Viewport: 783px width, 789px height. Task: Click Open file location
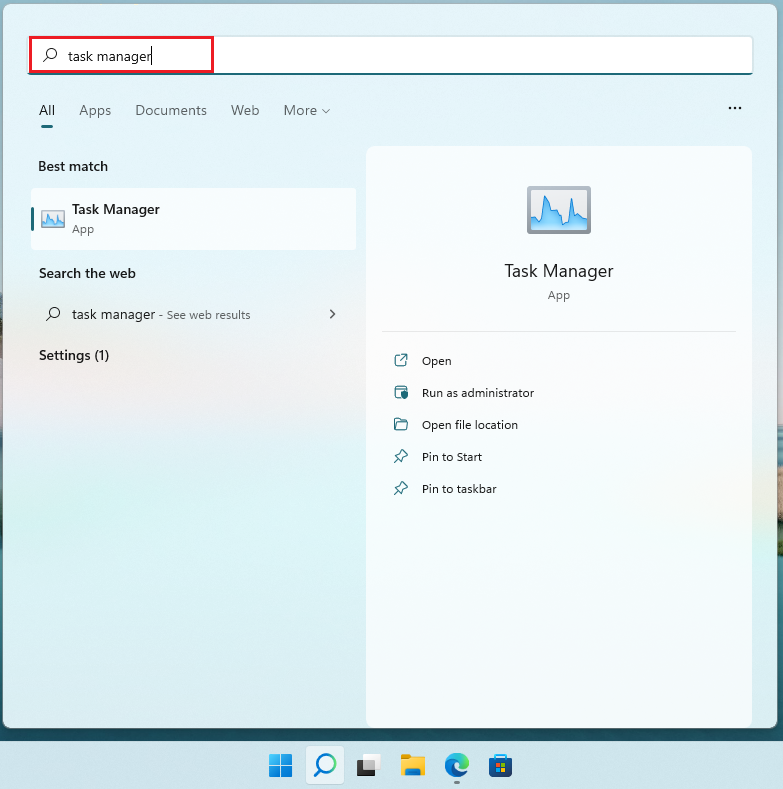(x=469, y=425)
